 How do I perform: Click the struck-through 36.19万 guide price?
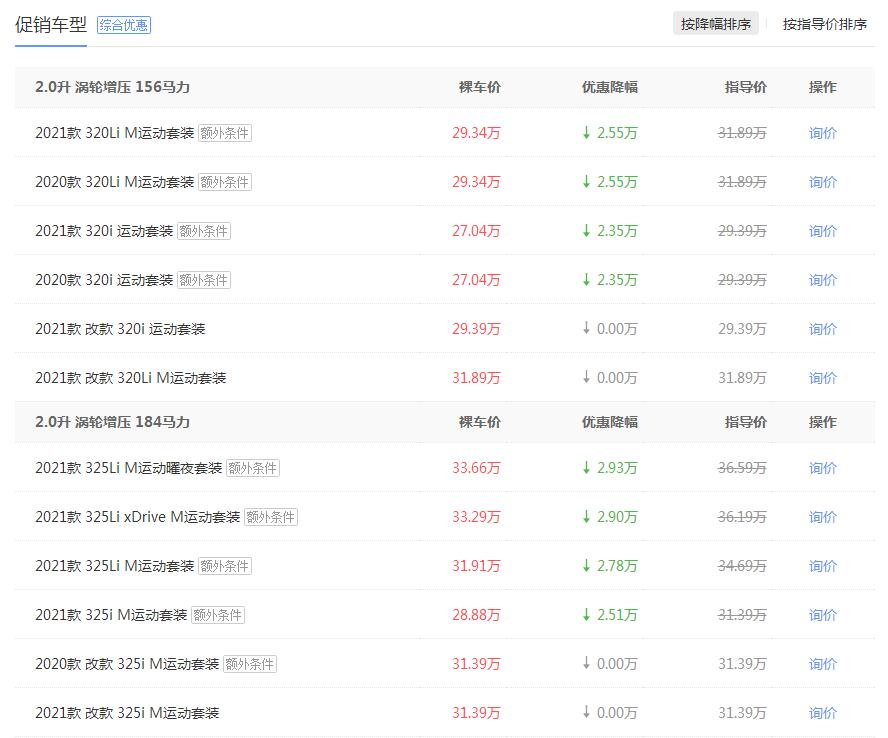coord(742,517)
